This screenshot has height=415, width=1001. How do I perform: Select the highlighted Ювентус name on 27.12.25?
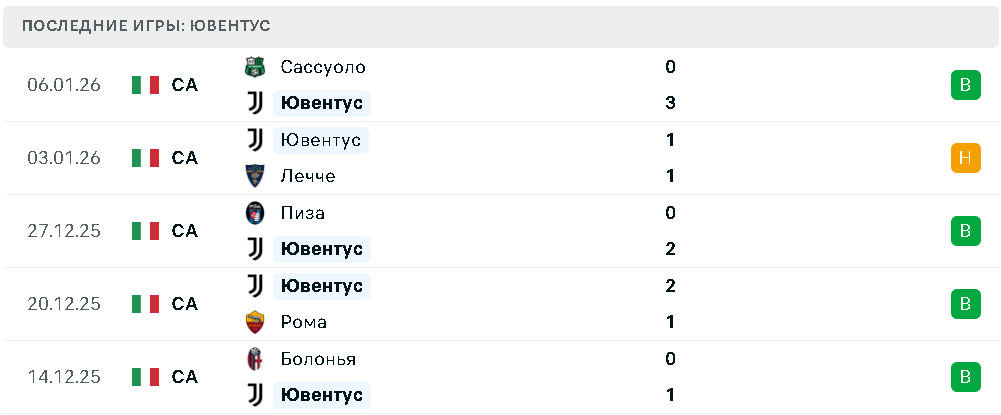(322, 249)
